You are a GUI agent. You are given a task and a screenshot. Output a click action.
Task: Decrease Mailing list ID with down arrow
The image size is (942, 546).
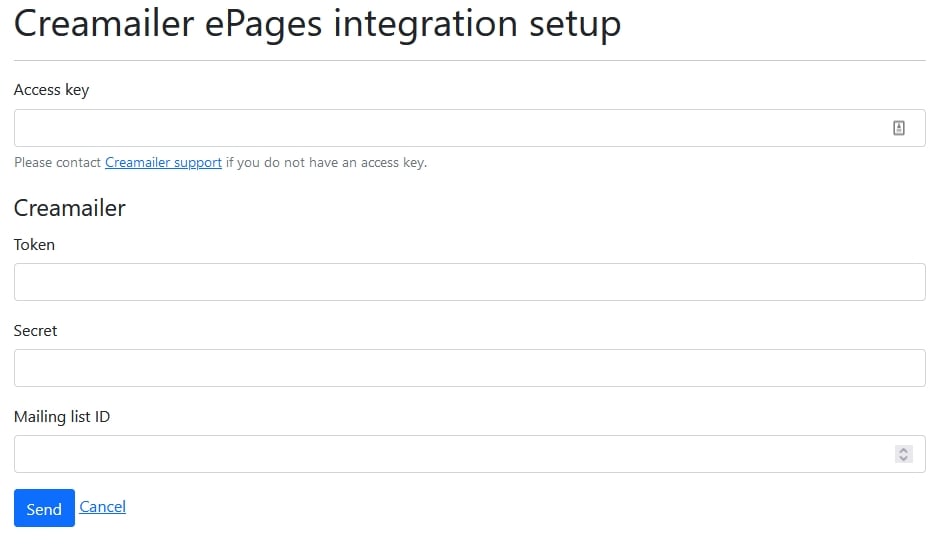click(x=904, y=458)
